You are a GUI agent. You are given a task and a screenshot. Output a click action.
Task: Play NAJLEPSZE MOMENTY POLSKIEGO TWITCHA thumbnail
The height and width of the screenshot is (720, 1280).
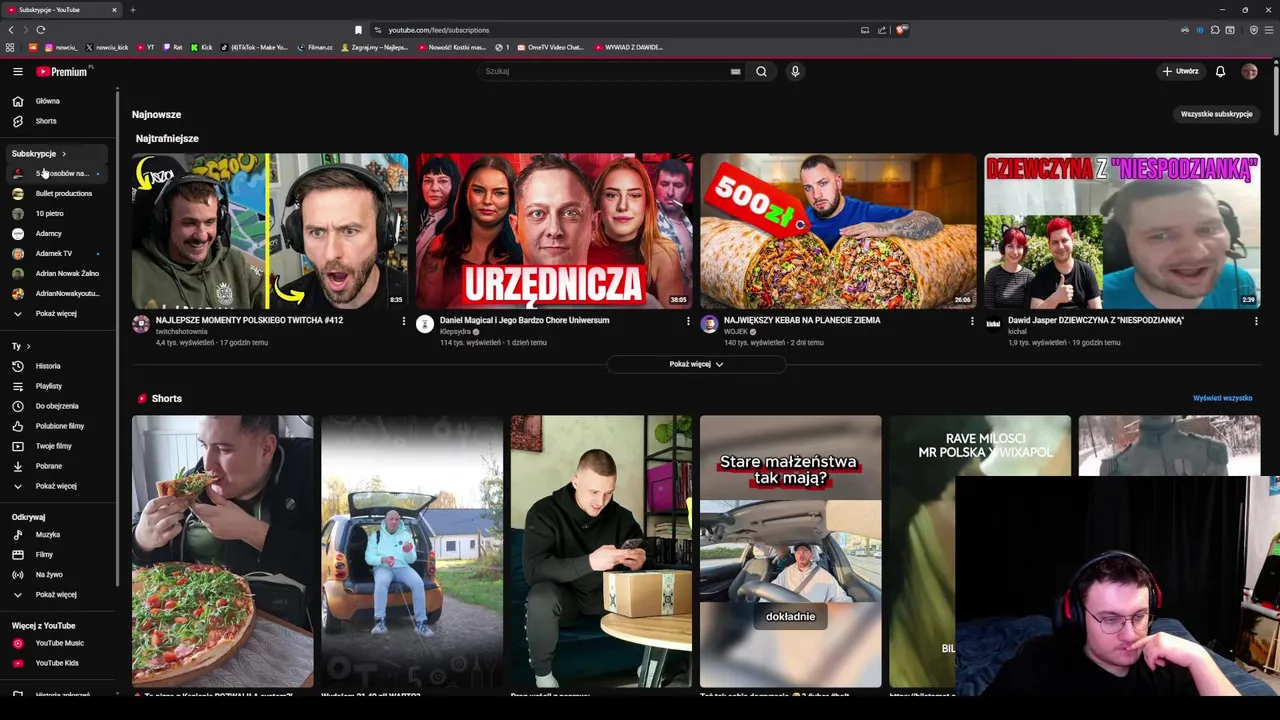click(x=270, y=231)
